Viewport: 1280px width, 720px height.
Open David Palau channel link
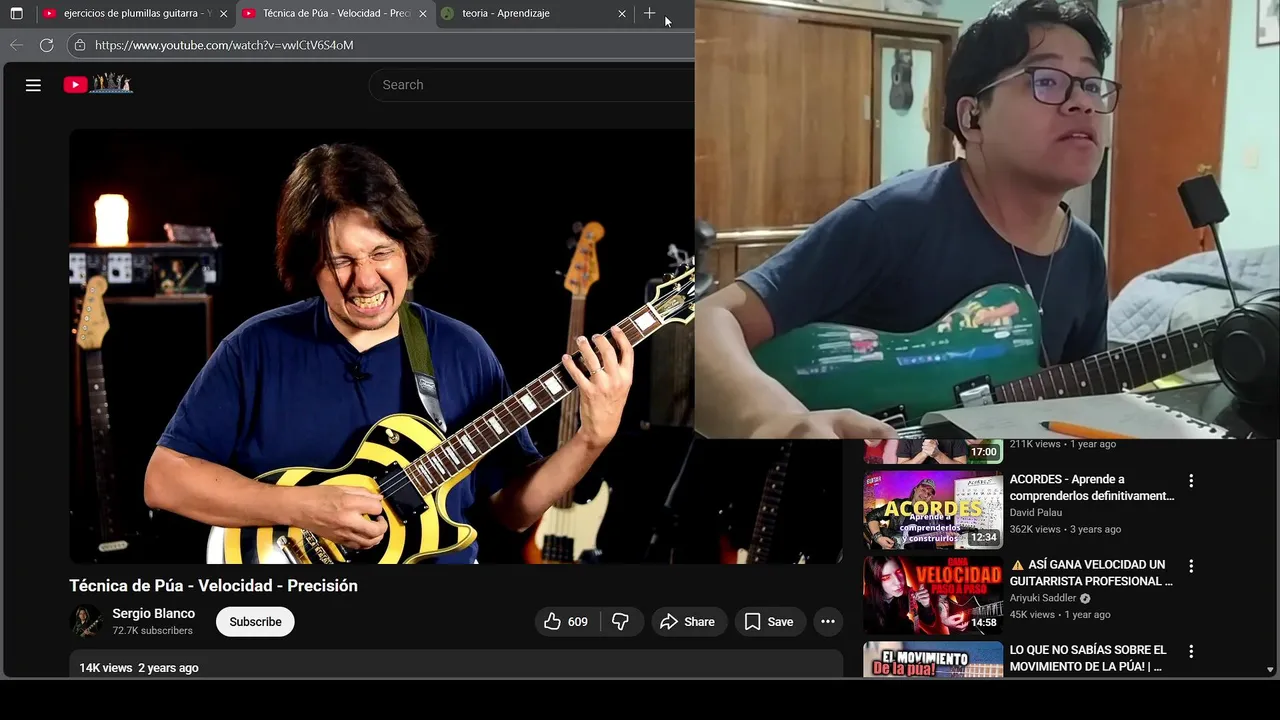pos(1035,512)
